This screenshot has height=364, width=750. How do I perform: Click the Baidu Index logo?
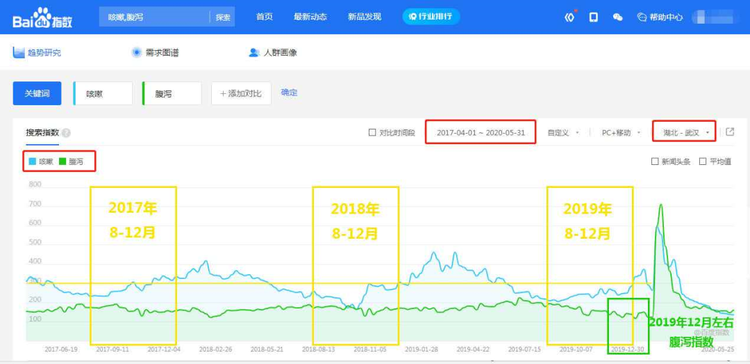(x=43, y=18)
